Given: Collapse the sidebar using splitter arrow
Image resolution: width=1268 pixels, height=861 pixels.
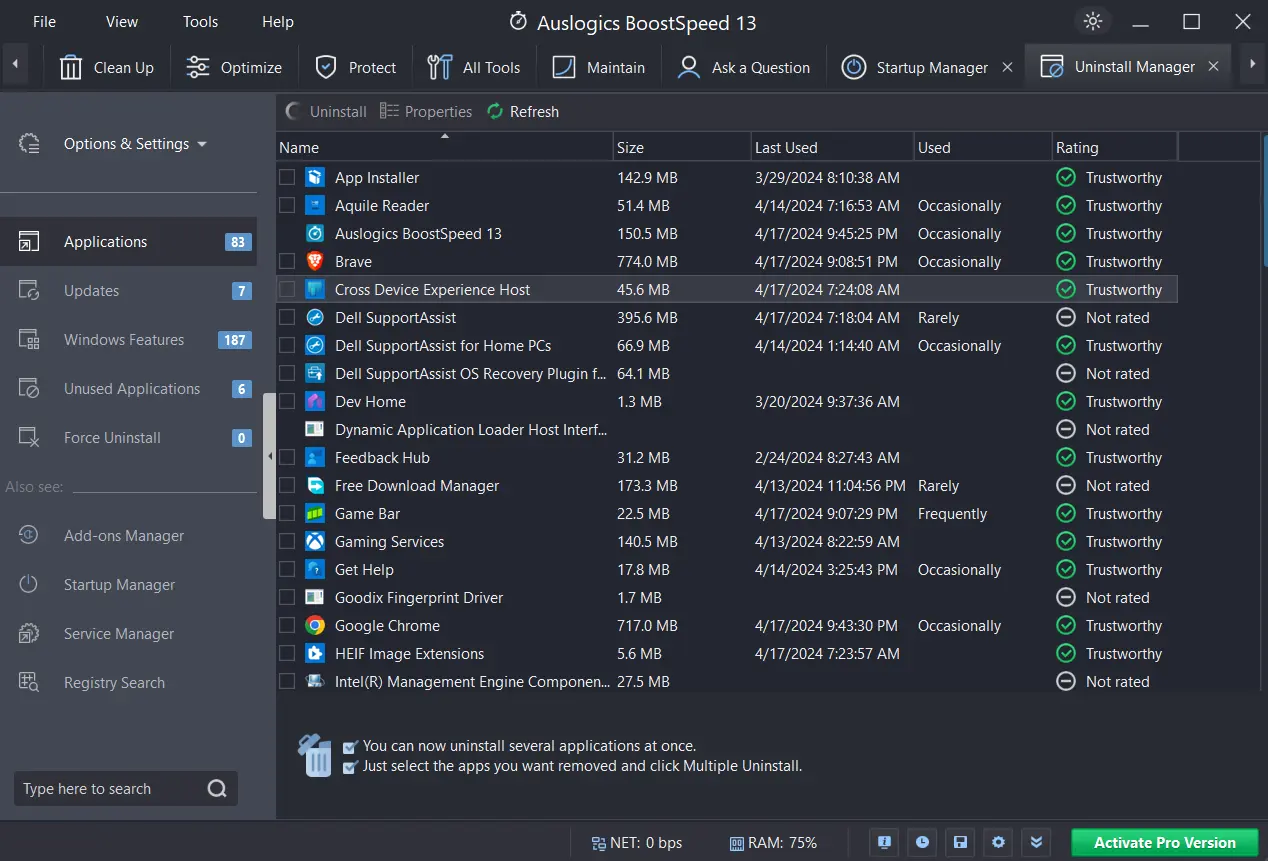Looking at the screenshot, I should (269, 456).
